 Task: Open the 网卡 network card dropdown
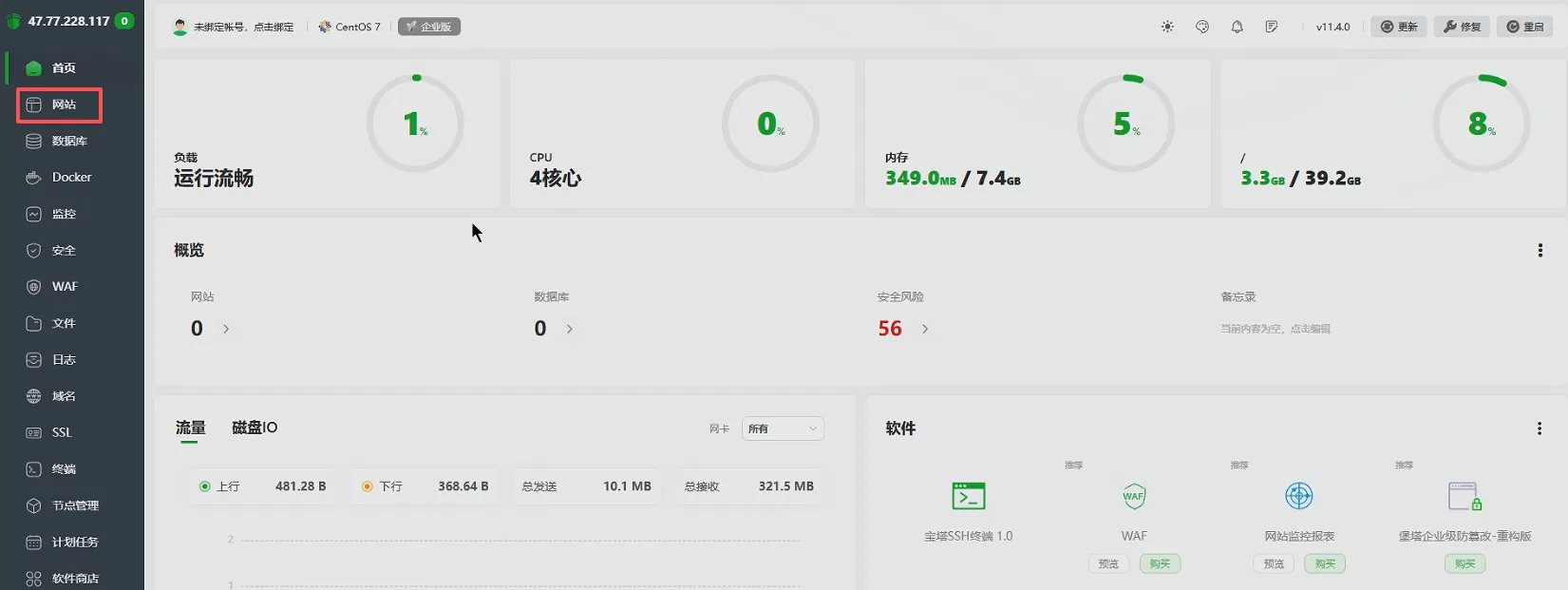(x=782, y=428)
